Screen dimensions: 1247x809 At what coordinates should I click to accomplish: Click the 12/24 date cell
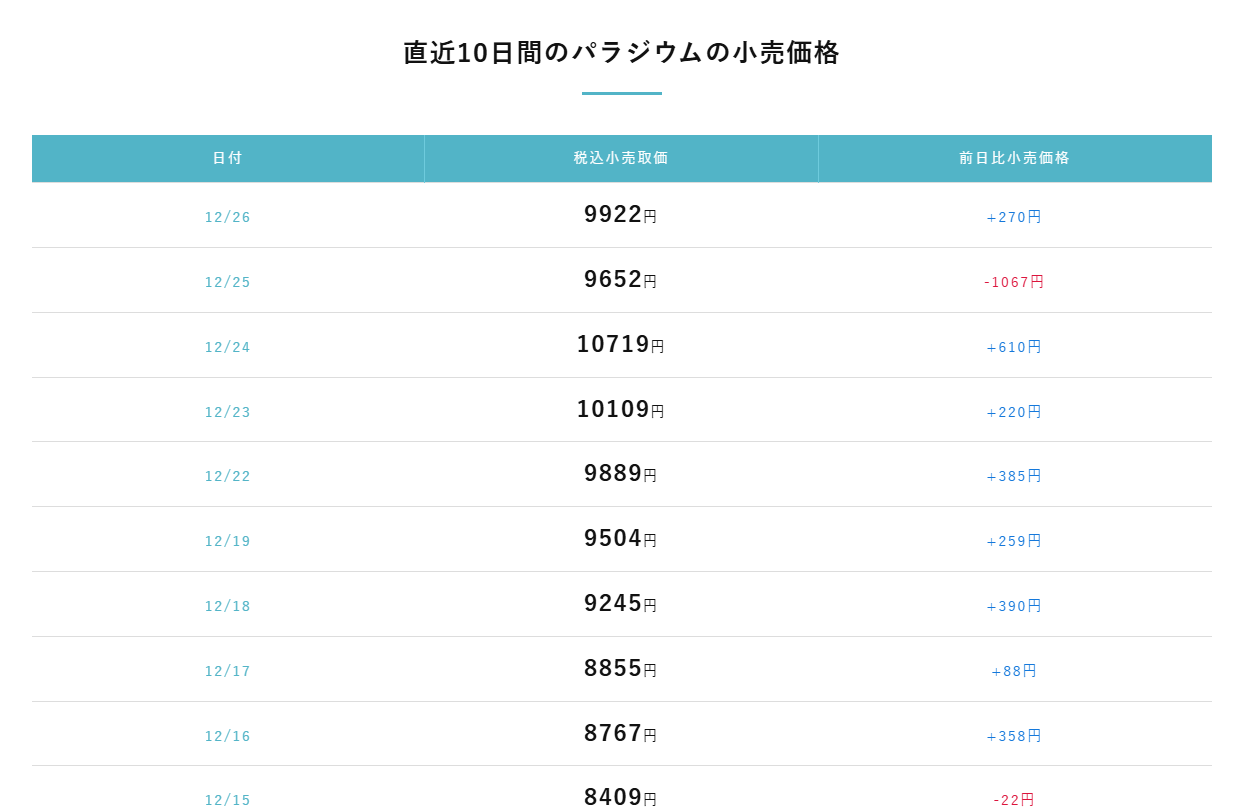coord(228,347)
